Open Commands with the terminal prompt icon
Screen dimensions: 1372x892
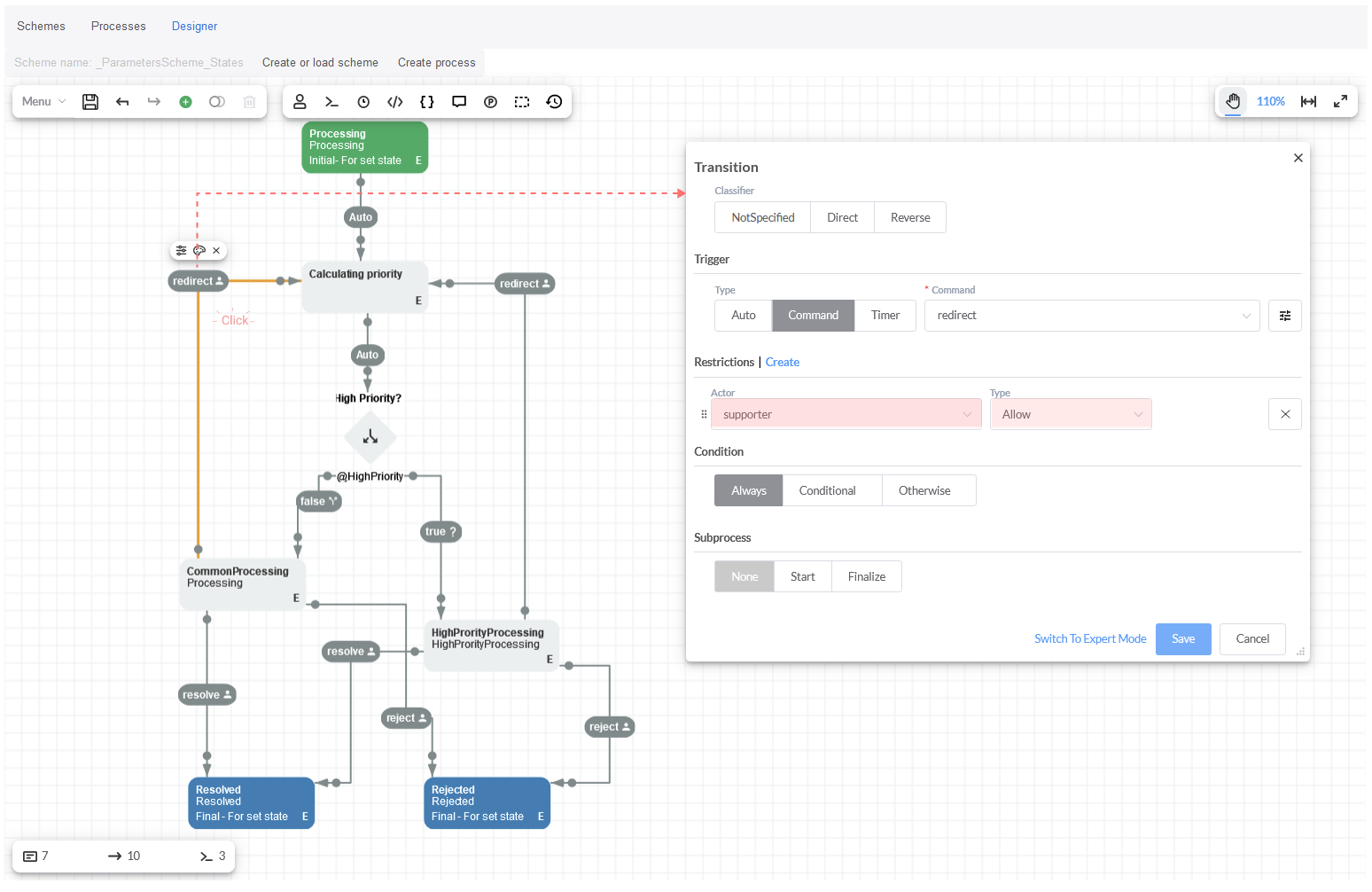click(332, 102)
